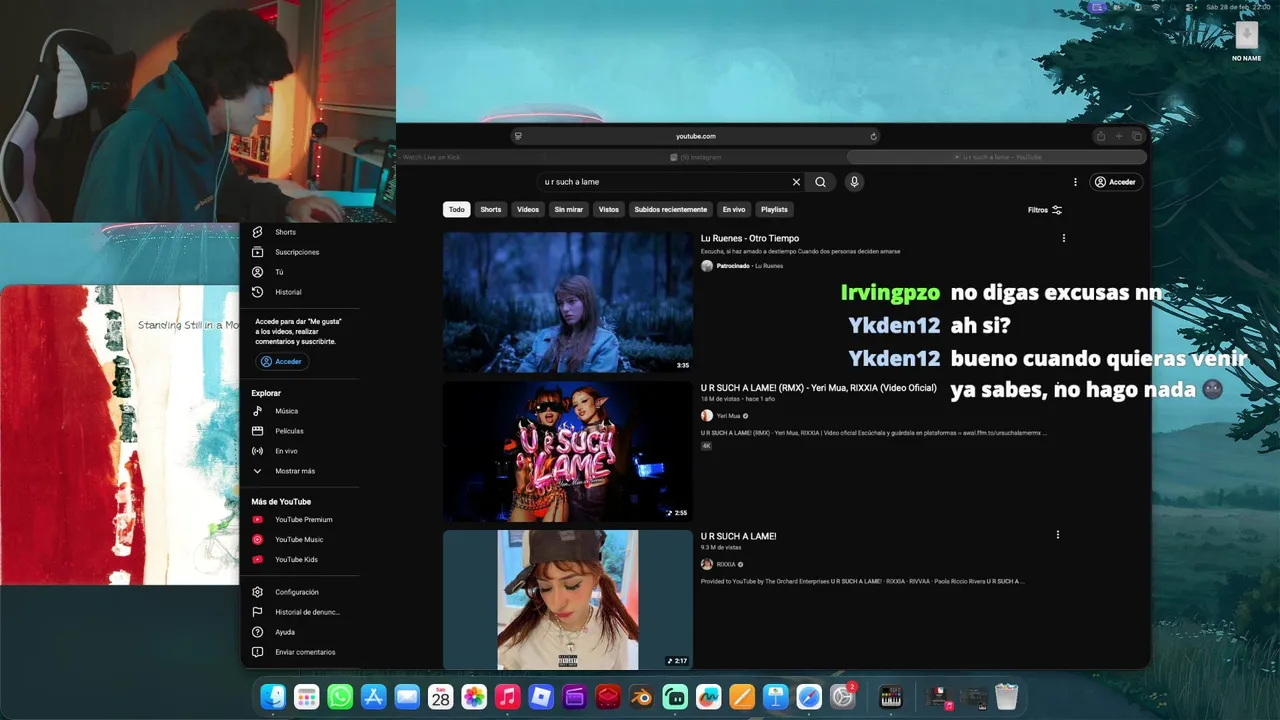The height and width of the screenshot is (720, 1280).
Task: Open a new Safari tab with plus icon
Action: pyautogui.click(x=1119, y=136)
